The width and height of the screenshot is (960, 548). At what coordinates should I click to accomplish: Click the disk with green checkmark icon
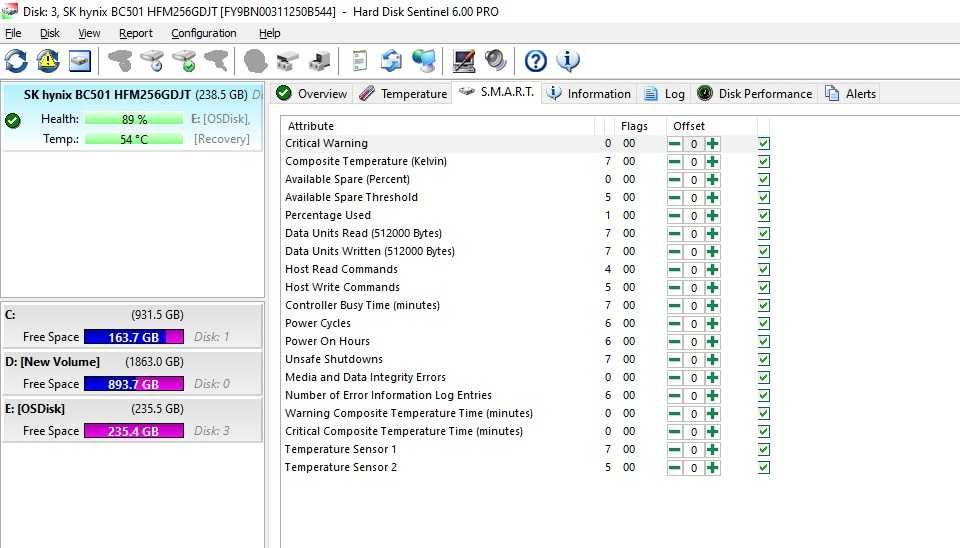pyautogui.click(x=184, y=61)
